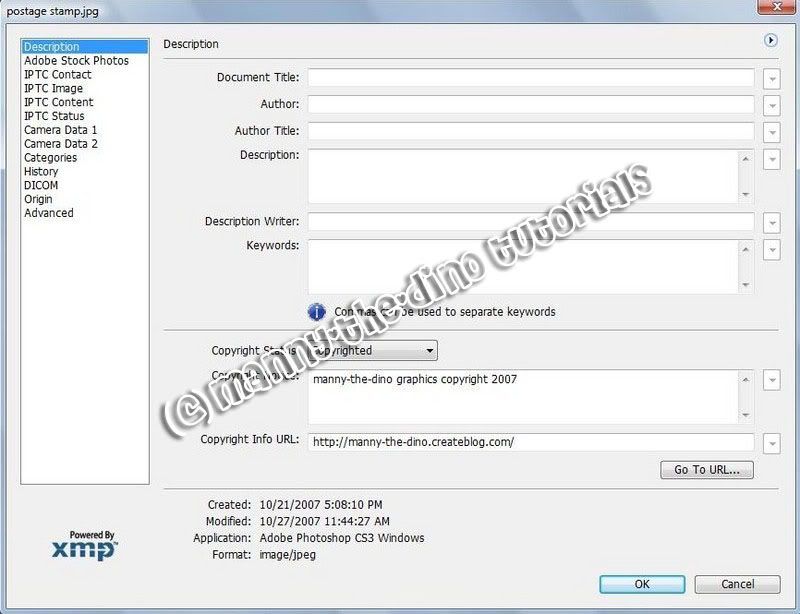Click the Copyright Info URL text field

click(x=530, y=442)
